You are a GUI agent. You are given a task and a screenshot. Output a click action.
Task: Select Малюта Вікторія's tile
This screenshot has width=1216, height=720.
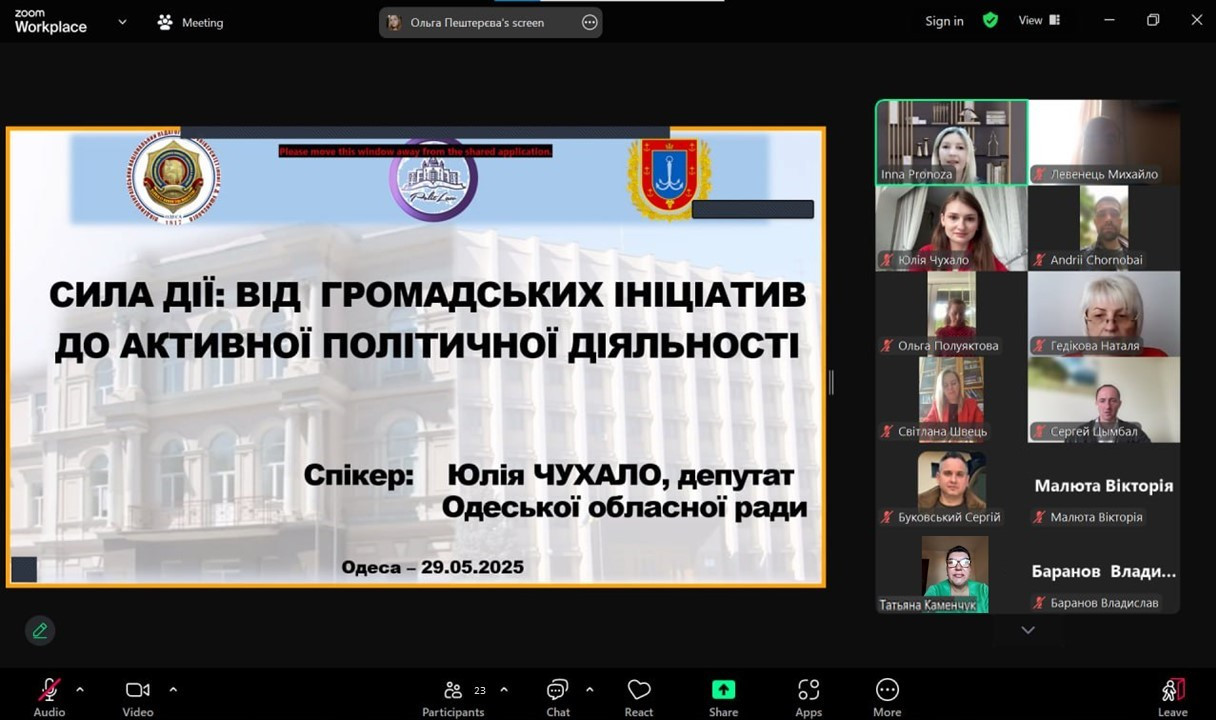point(1104,486)
